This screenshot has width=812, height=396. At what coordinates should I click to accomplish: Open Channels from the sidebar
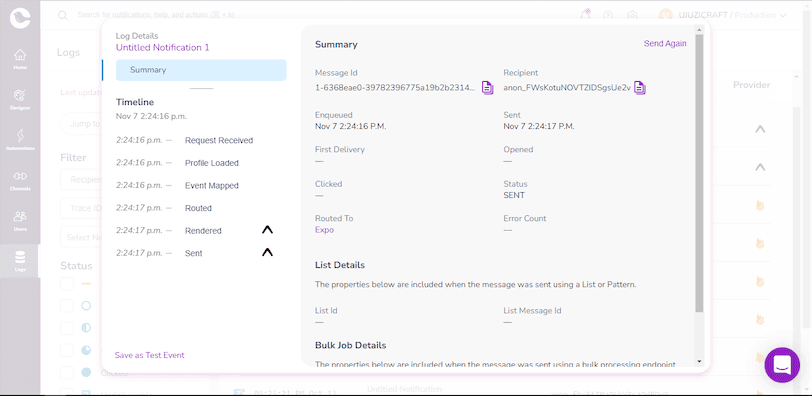click(x=20, y=180)
